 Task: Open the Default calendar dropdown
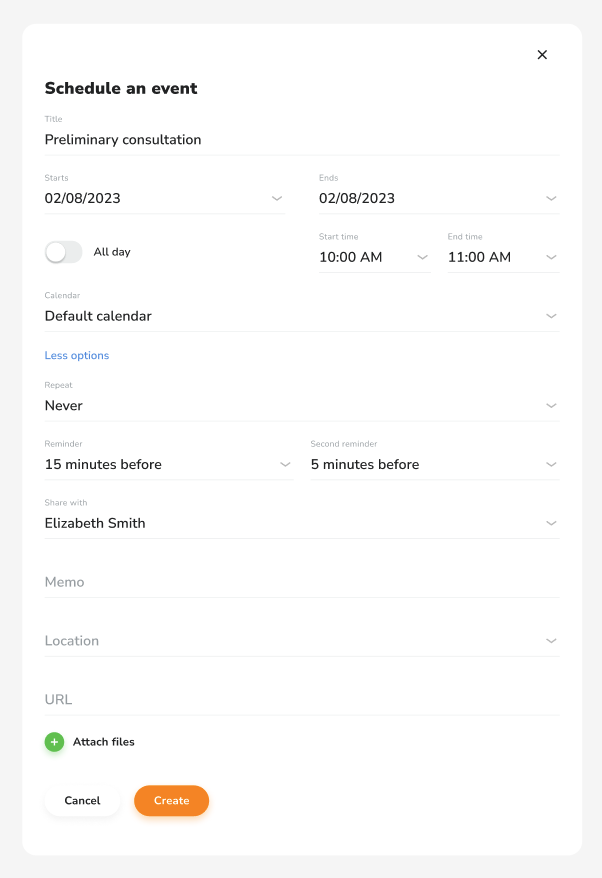click(x=302, y=316)
